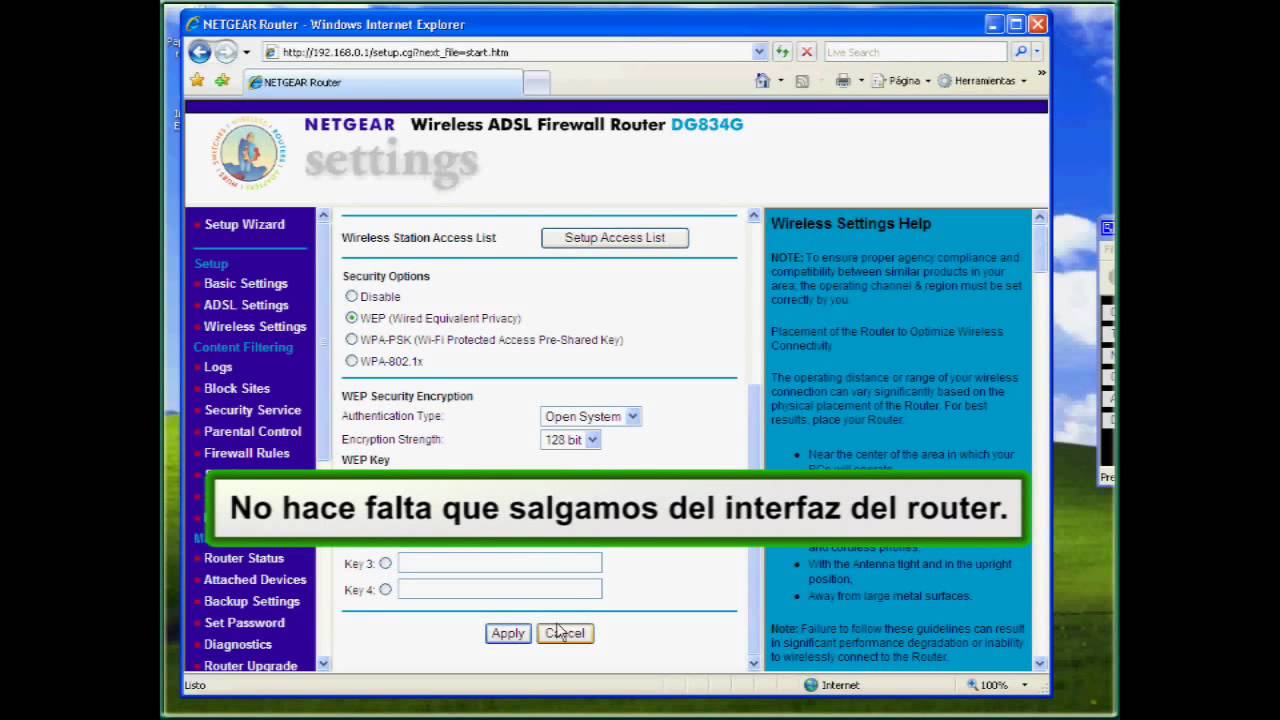The height and width of the screenshot is (720, 1280).
Task: Click the sidebar menu scroll up arrow
Action: (323, 215)
